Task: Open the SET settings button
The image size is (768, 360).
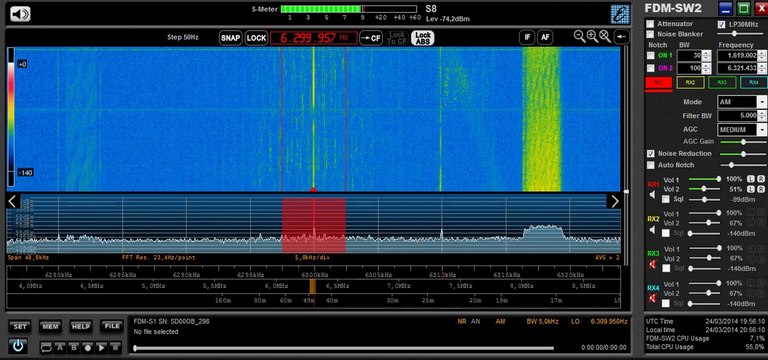Action: tap(19, 326)
